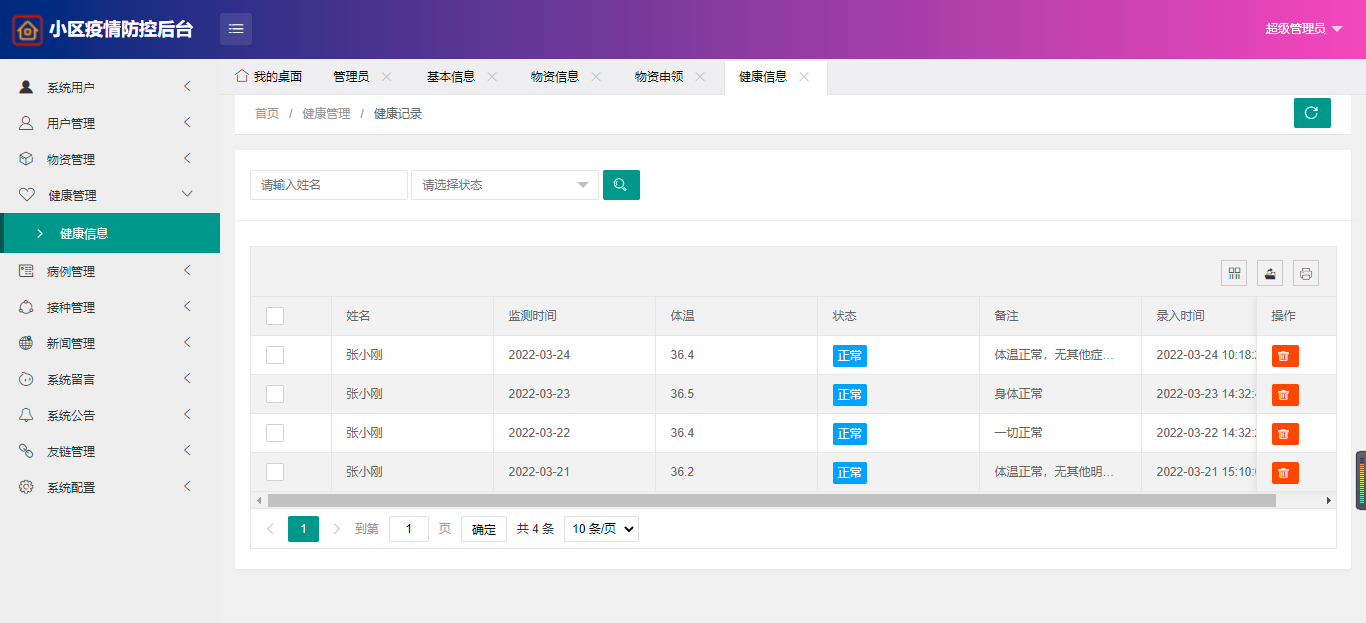Close the 物资申领 tab
The width and height of the screenshot is (1366, 623).
pos(700,77)
